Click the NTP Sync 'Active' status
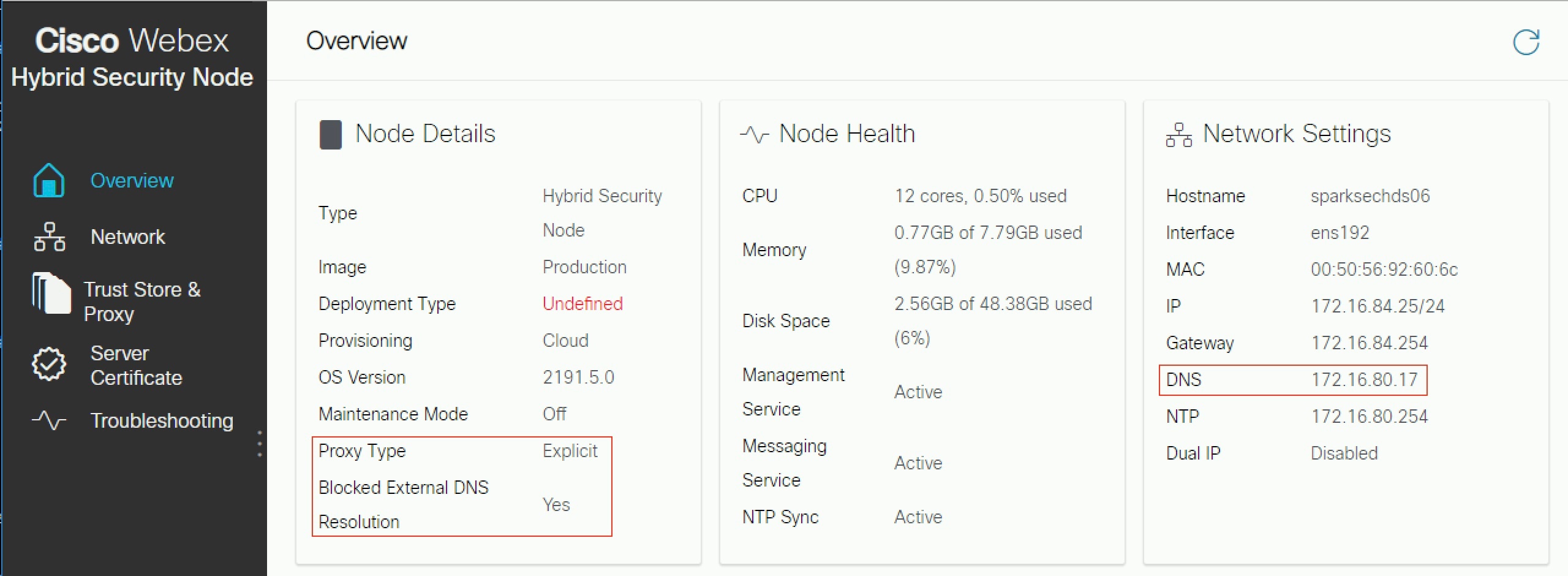Screen dimensions: 1568x576 point(918,517)
